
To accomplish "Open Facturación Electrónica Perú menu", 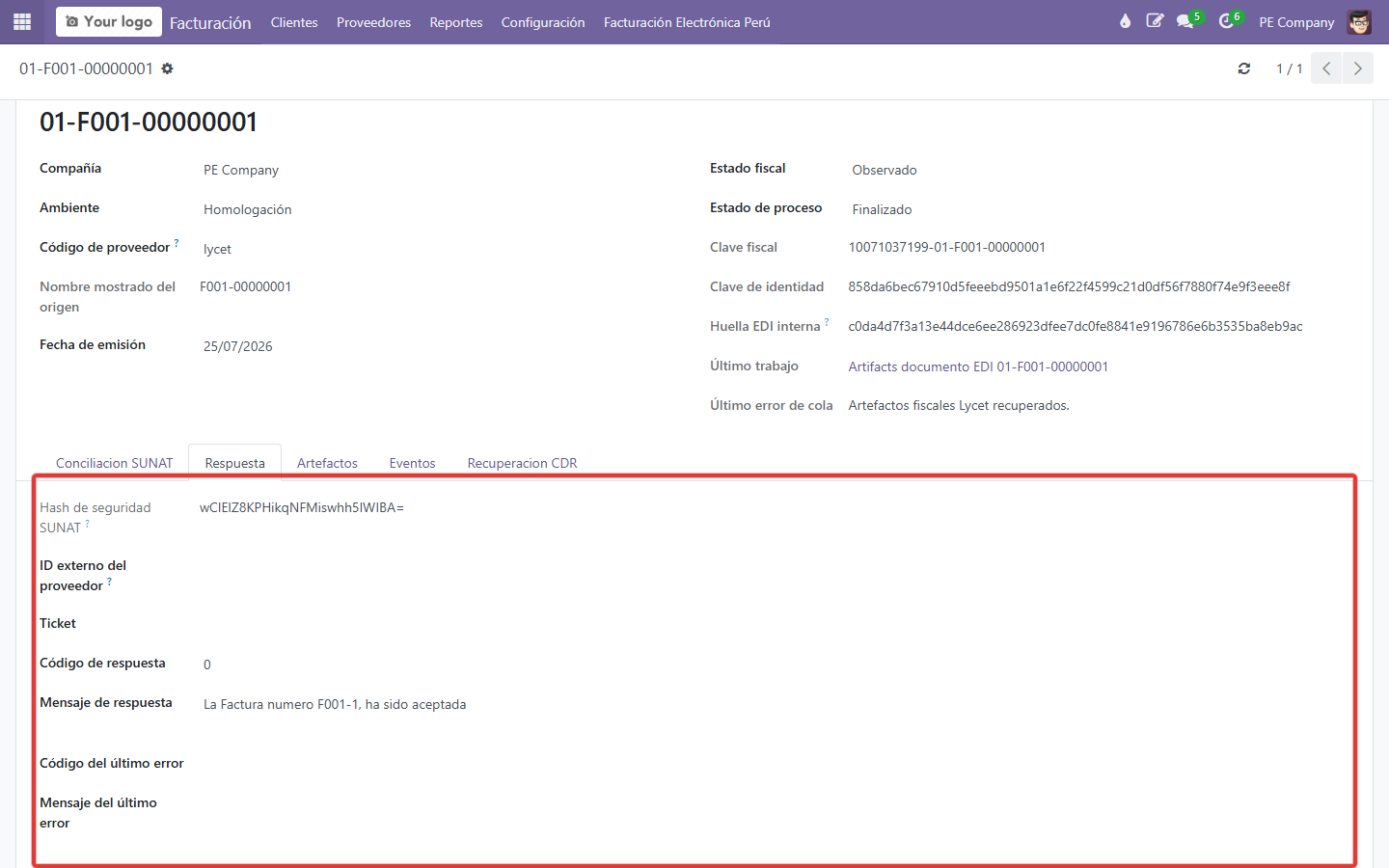I will 687,22.
